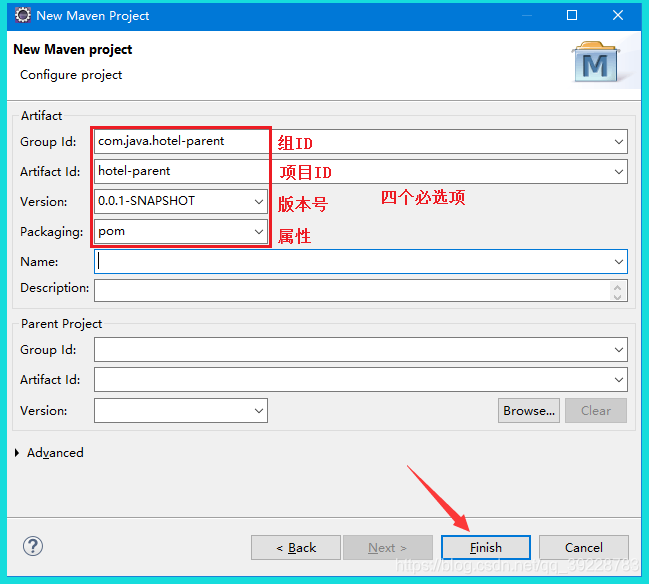Click the Clear button
The image size is (649, 584).
point(596,411)
